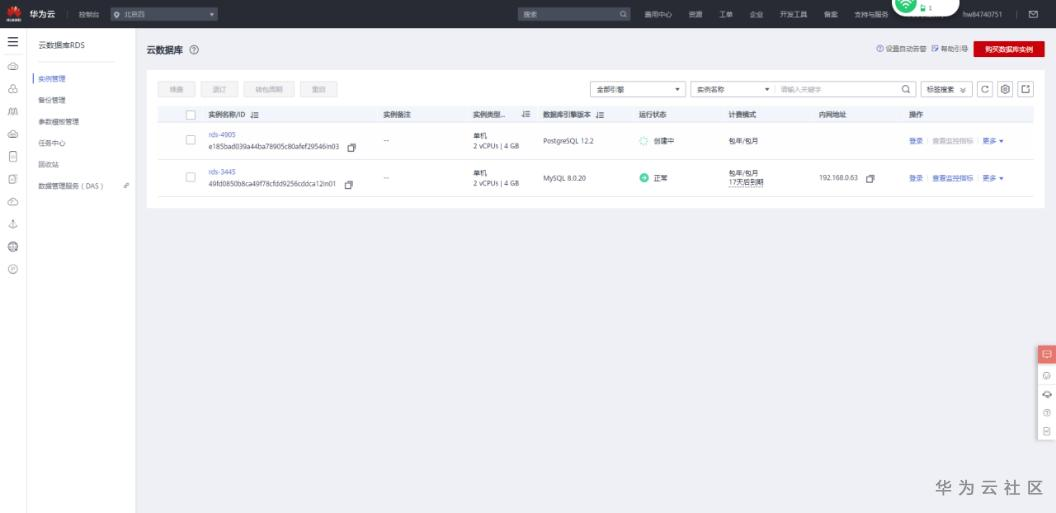Open the table column settings gear

pos(1005,89)
